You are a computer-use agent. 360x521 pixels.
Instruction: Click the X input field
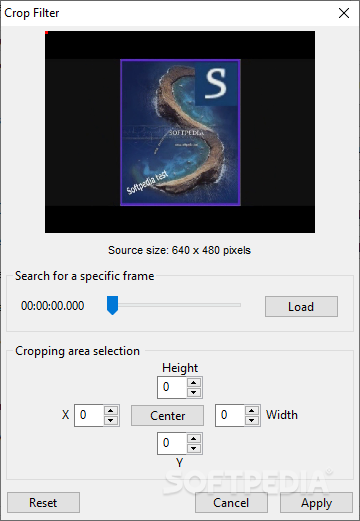[89, 415]
